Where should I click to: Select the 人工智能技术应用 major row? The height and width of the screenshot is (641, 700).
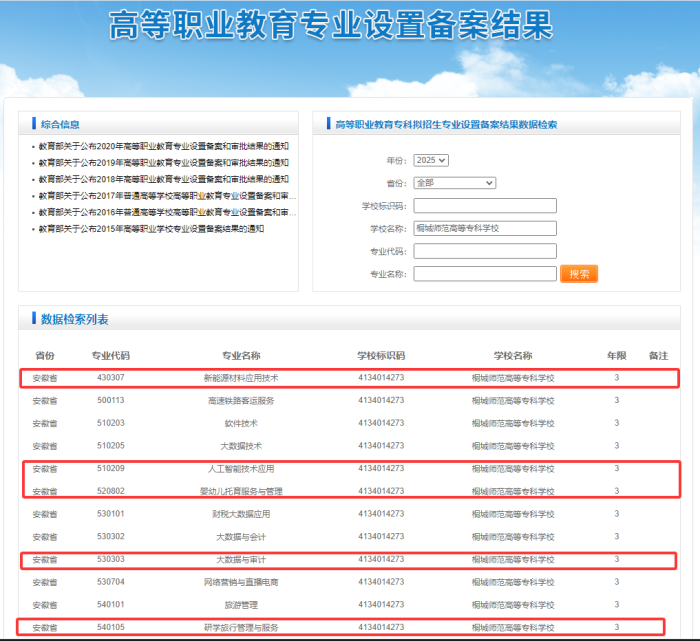(241, 468)
